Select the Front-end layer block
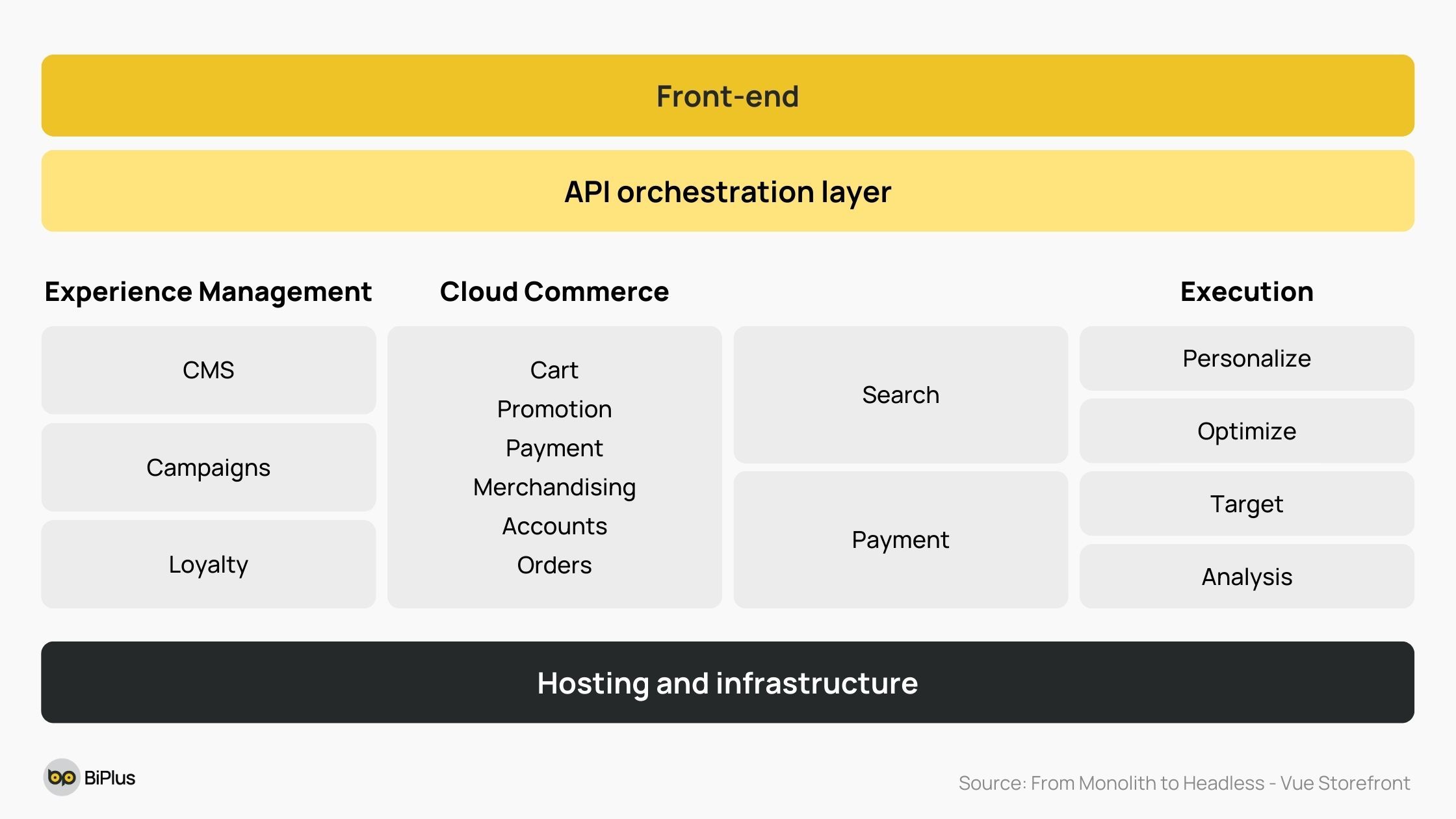1456x819 pixels. pyautogui.click(x=728, y=96)
